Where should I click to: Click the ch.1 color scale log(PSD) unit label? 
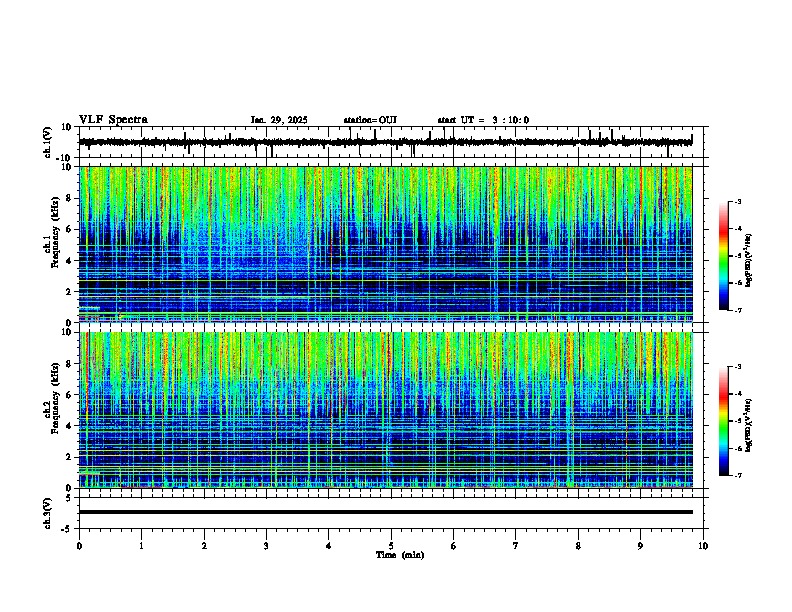click(749, 260)
